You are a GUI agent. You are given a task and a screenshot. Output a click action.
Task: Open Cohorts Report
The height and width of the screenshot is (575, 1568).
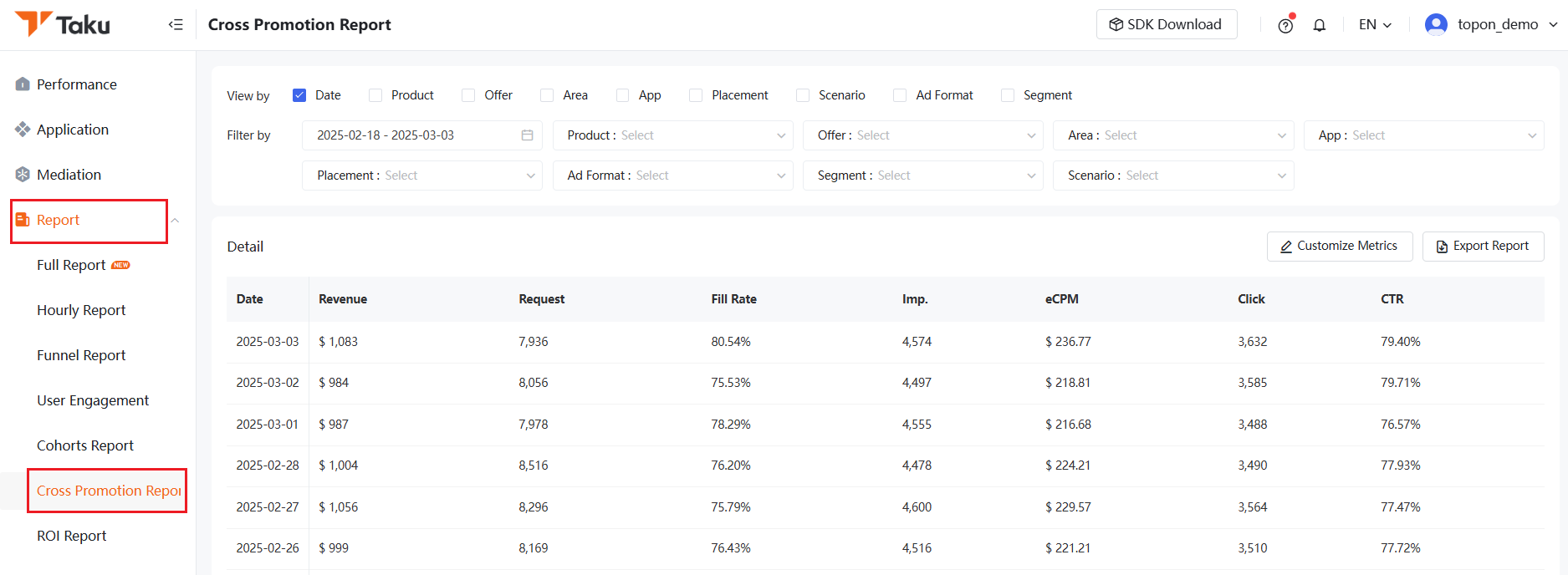(85, 445)
